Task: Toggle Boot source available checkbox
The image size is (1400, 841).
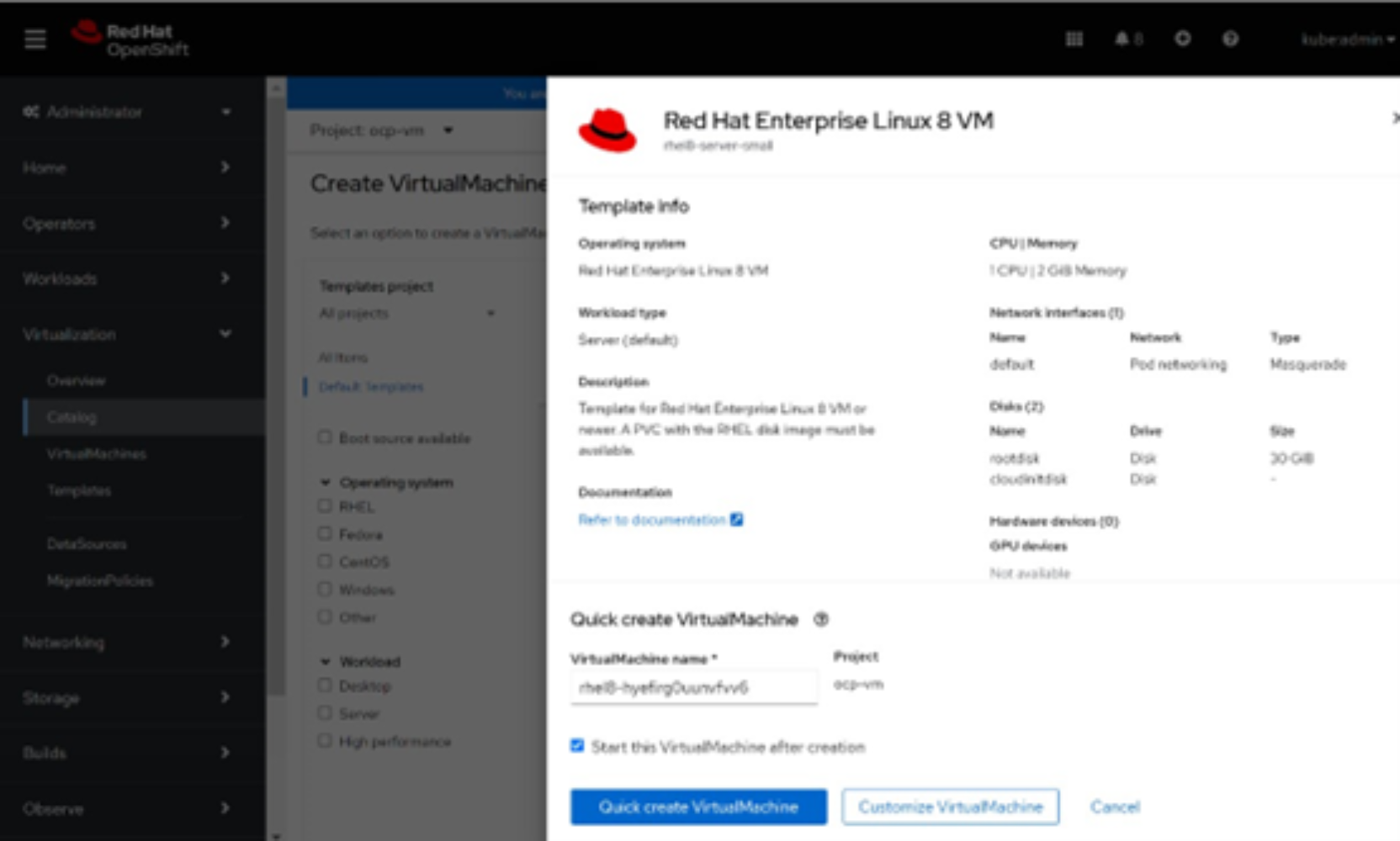Action: pyautogui.click(x=325, y=437)
